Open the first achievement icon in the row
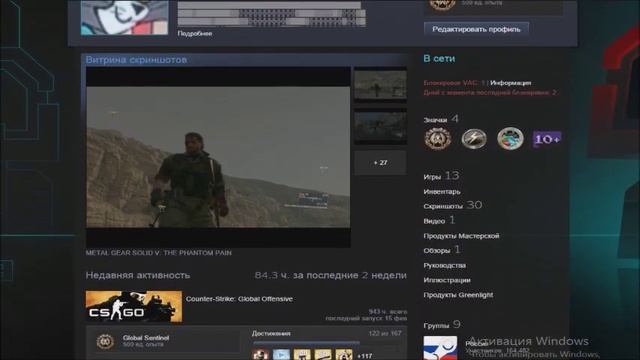The image size is (640, 360). click(x=260, y=354)
